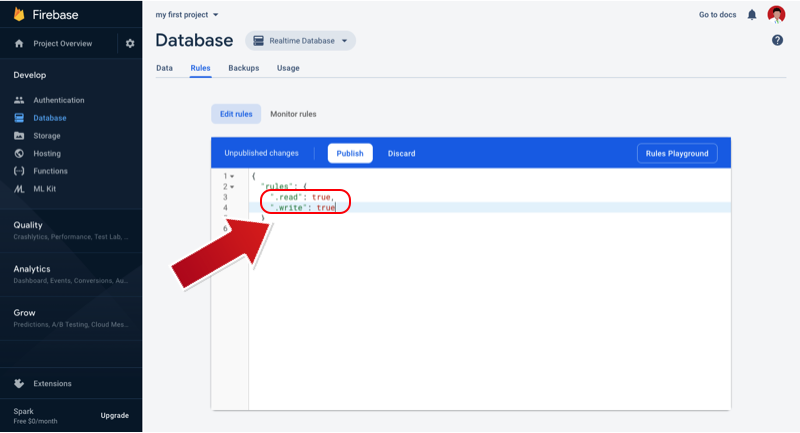Collapse code fold arrow on line 2

[232, 187]
